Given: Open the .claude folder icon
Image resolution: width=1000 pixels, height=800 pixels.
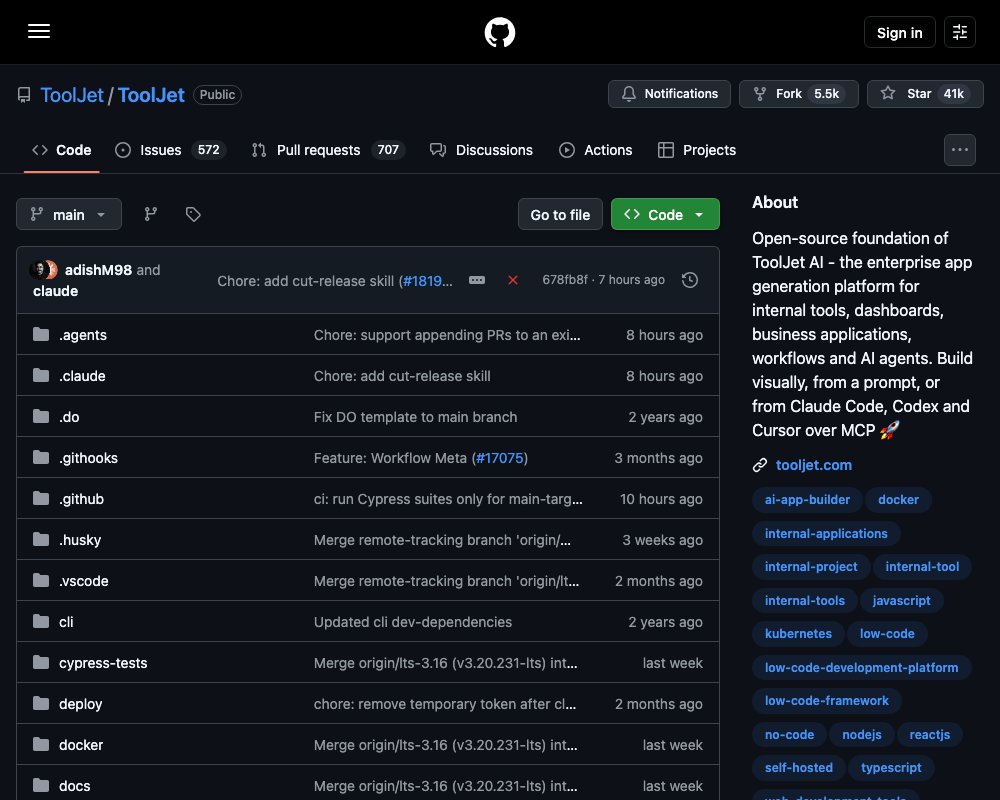Looking at the screenshot, I should [41, 375].
